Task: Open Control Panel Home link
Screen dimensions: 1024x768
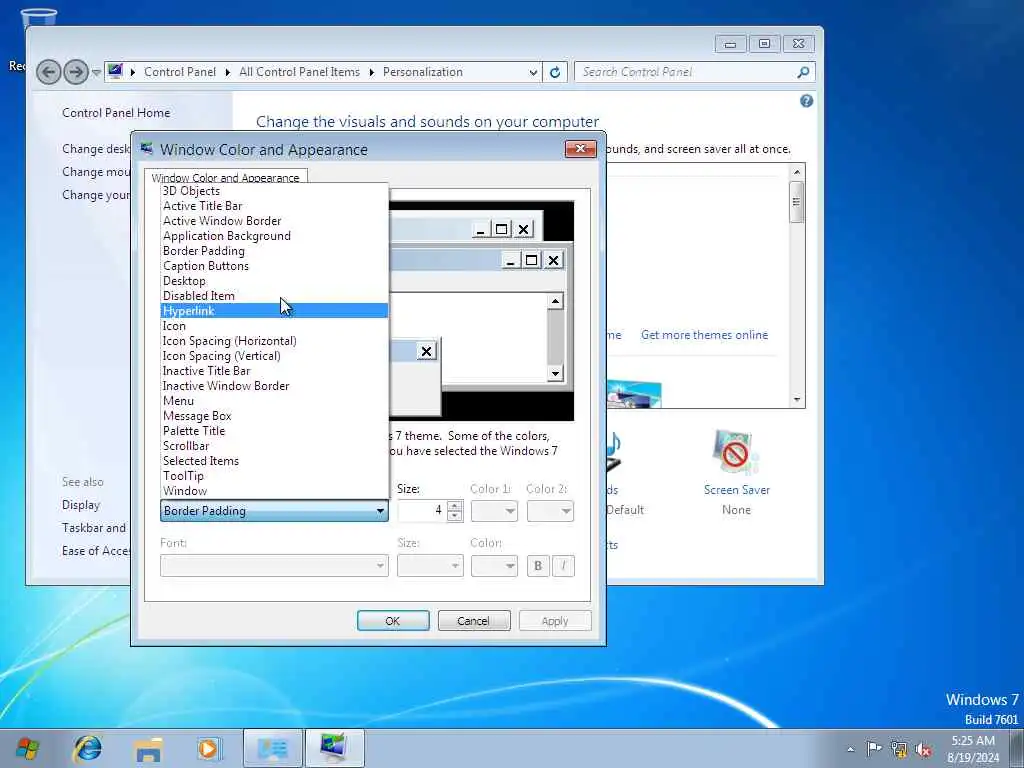Action: (x=116, y=112)
